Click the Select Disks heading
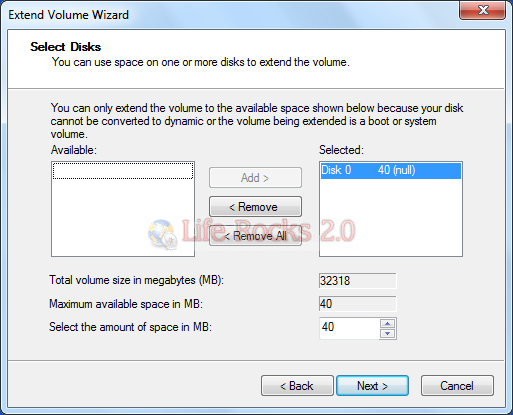Image resolution: width=513 pixels, height=415 pixels. click(66, 47)
